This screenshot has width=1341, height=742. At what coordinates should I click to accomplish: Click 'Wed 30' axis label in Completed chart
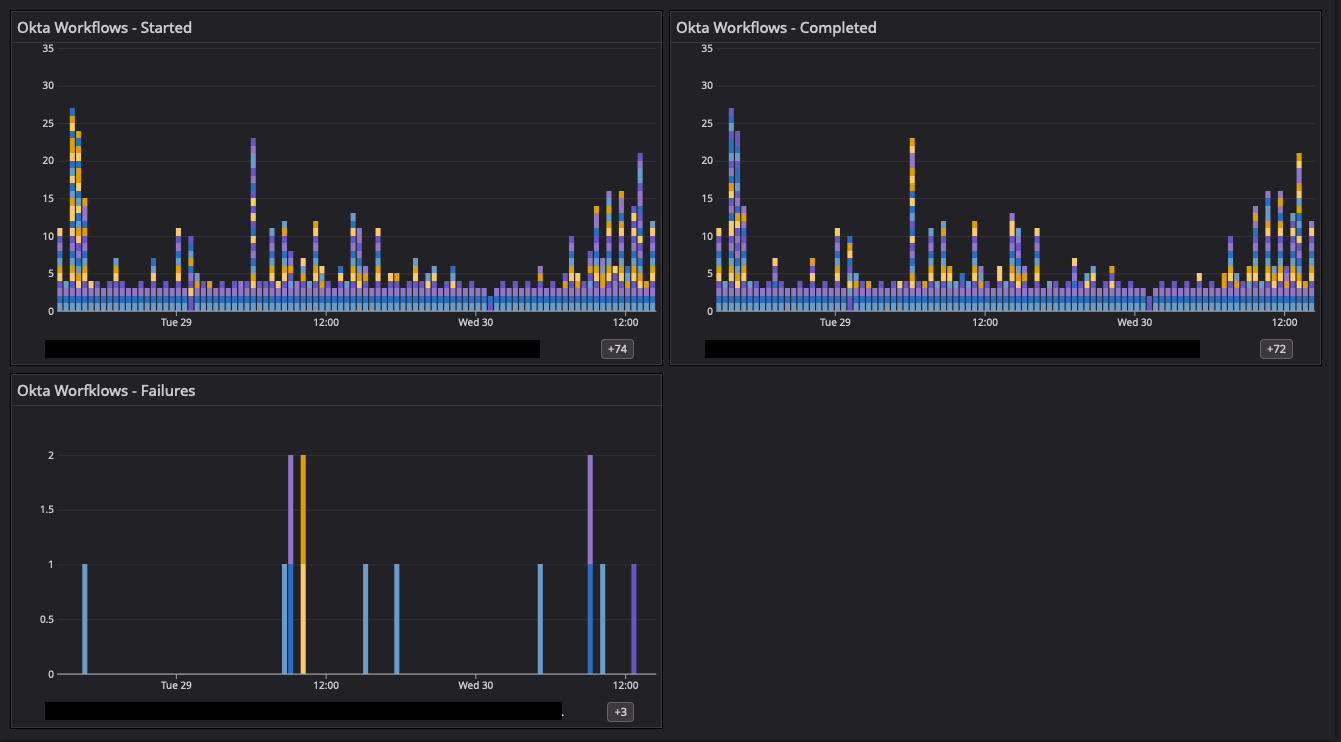click(1134, 322)
